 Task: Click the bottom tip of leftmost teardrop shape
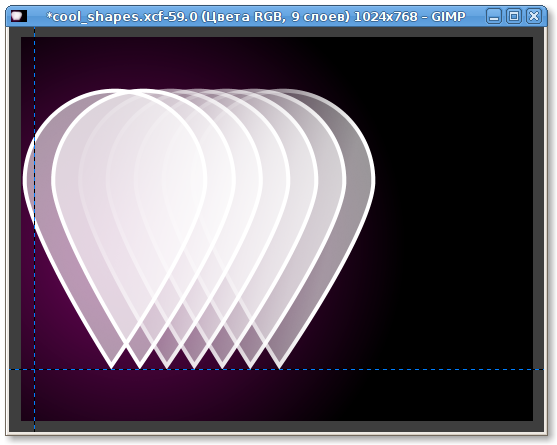pyautogui.click(x=112, y=367)
